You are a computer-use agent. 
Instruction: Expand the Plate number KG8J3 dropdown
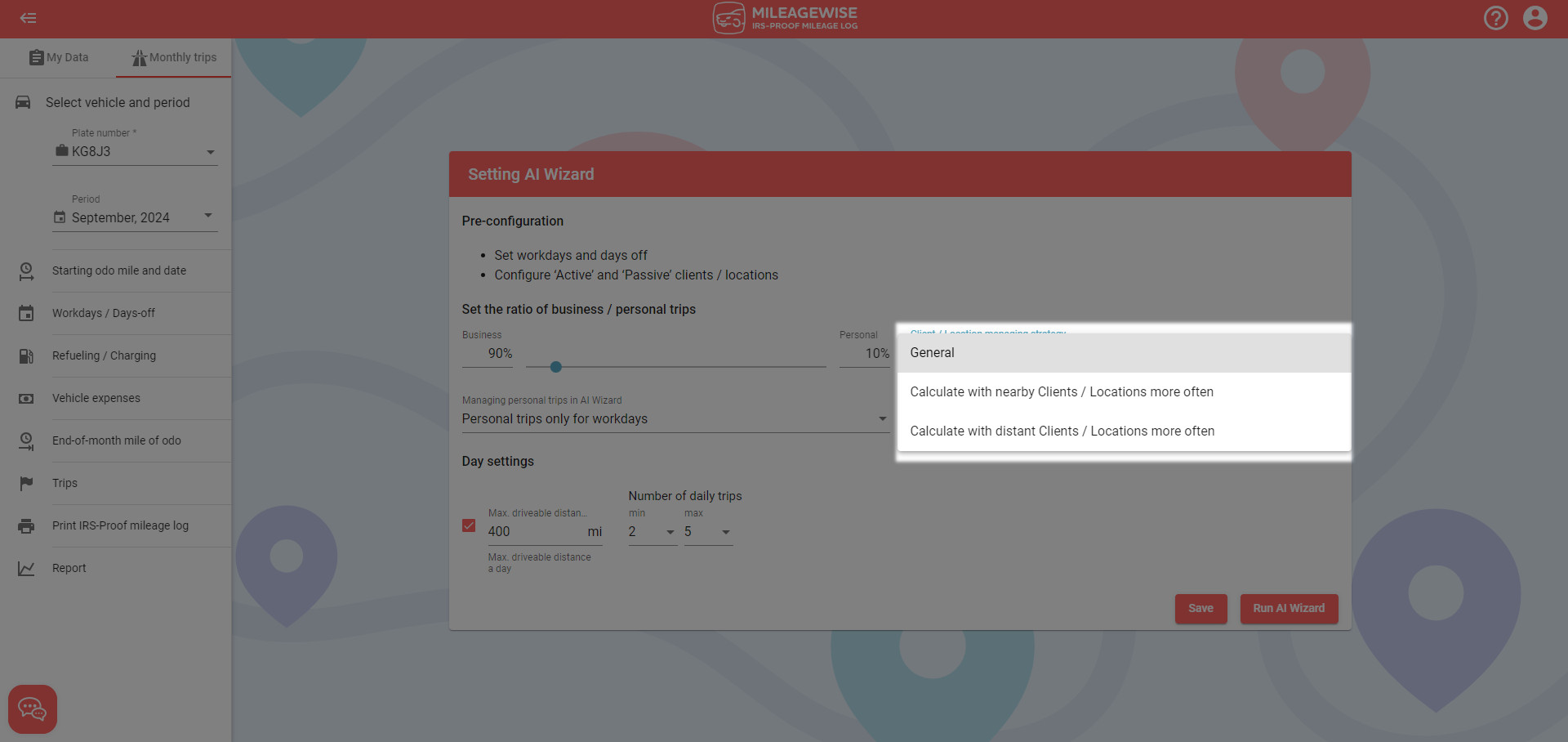pos(135,151)
